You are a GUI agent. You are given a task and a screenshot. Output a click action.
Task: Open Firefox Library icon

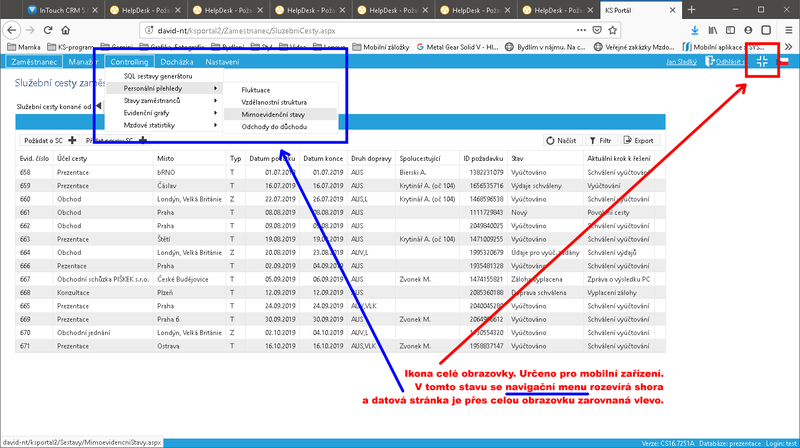pyautogui.click(x=713, y=31)
